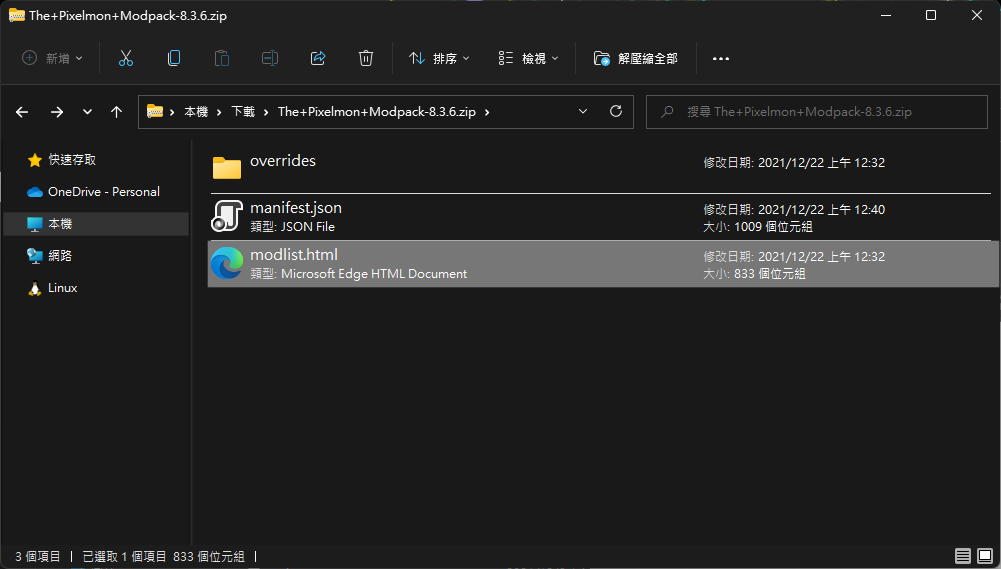
Task: Click overrides modified date text
Action: [x=794, y=163]
